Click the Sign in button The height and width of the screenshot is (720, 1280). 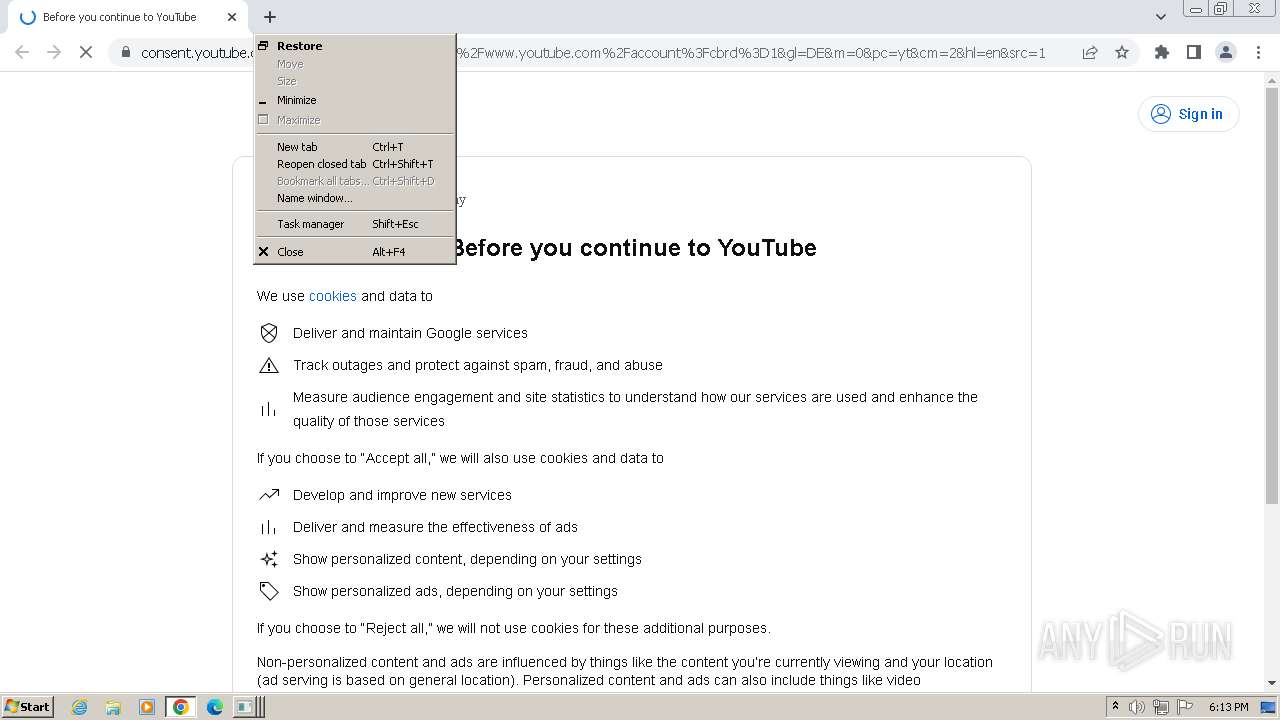pos(1188,114)
